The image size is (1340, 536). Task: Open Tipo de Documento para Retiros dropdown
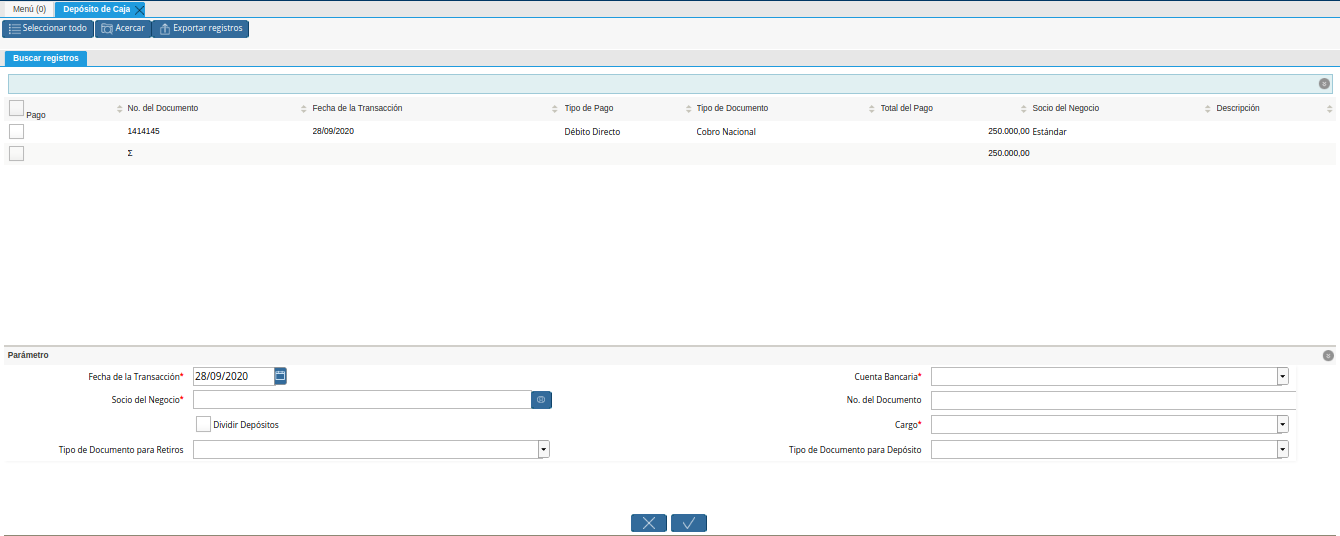(x=544, y=450)
